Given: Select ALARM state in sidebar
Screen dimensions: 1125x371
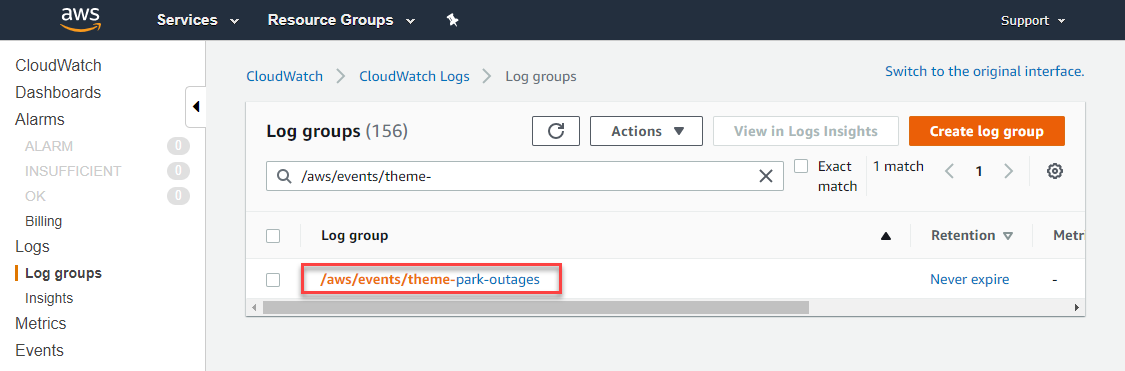Looking at the screenshot, I should 49,146.
